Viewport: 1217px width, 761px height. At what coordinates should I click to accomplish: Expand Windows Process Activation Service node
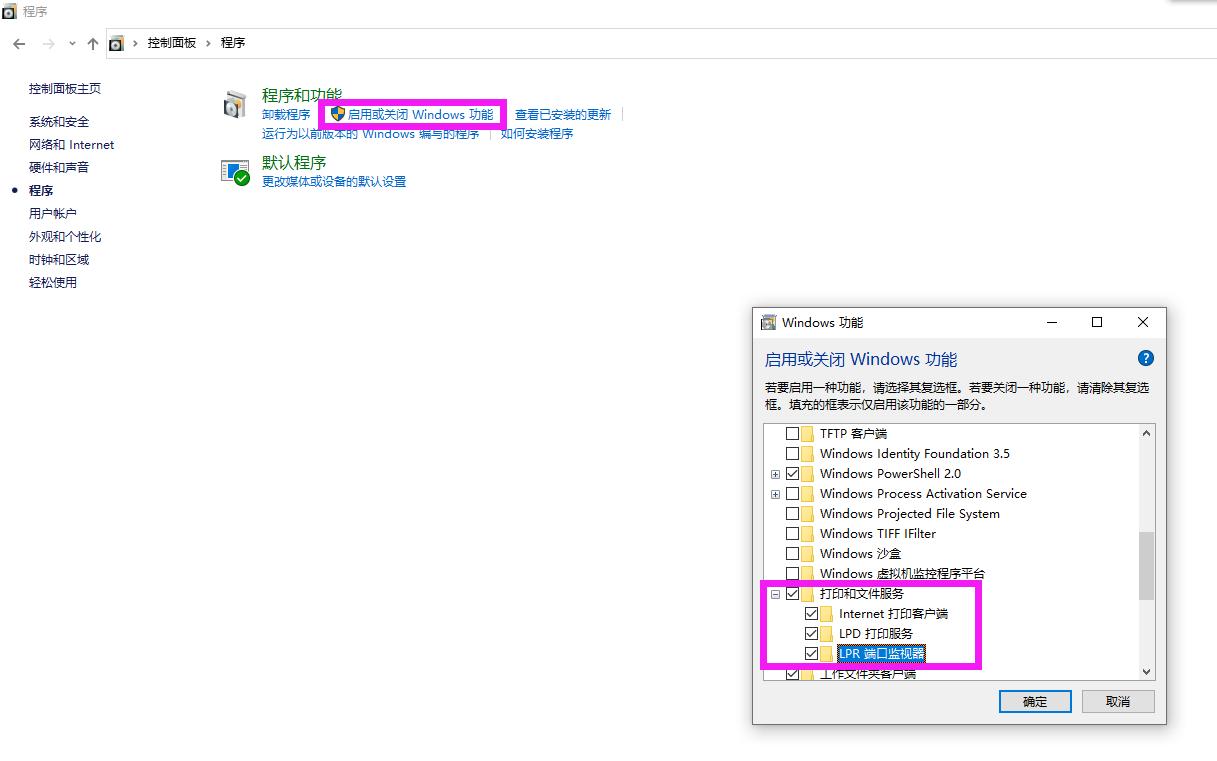pyautogui.click(x=775, y=494)
